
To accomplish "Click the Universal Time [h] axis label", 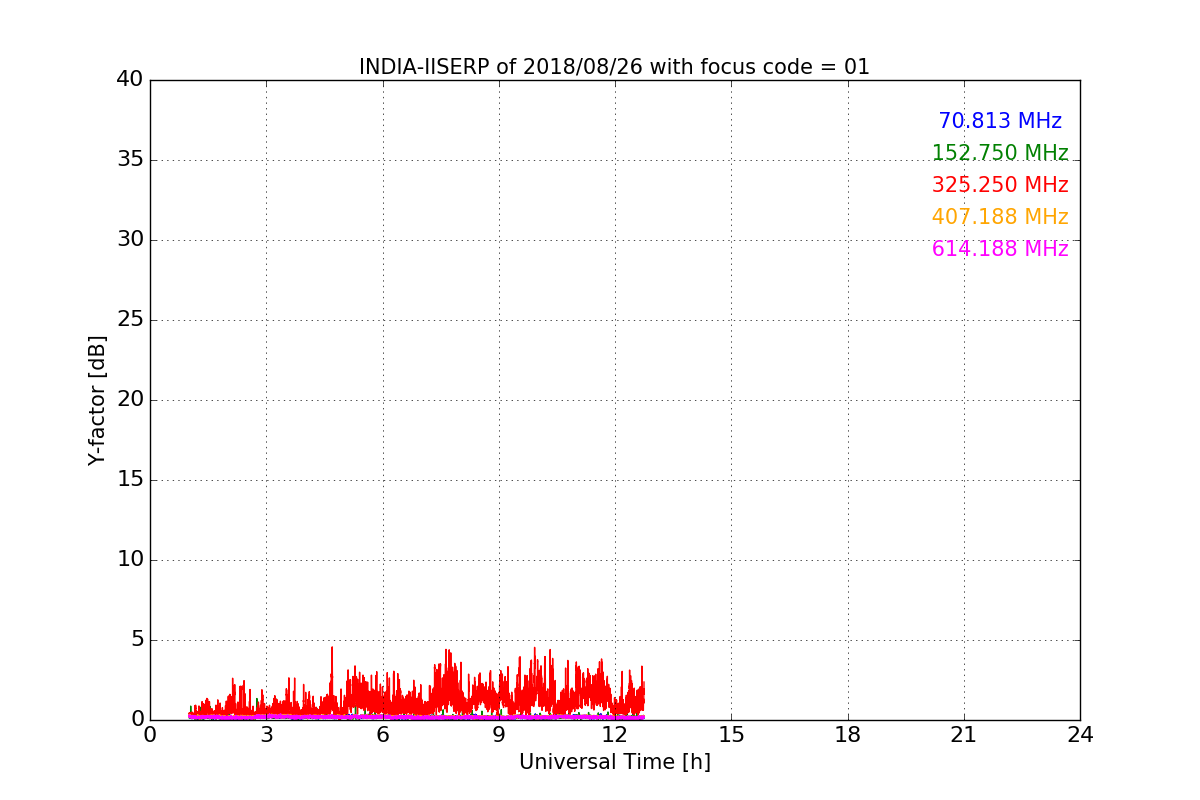I will click(614, 762).
